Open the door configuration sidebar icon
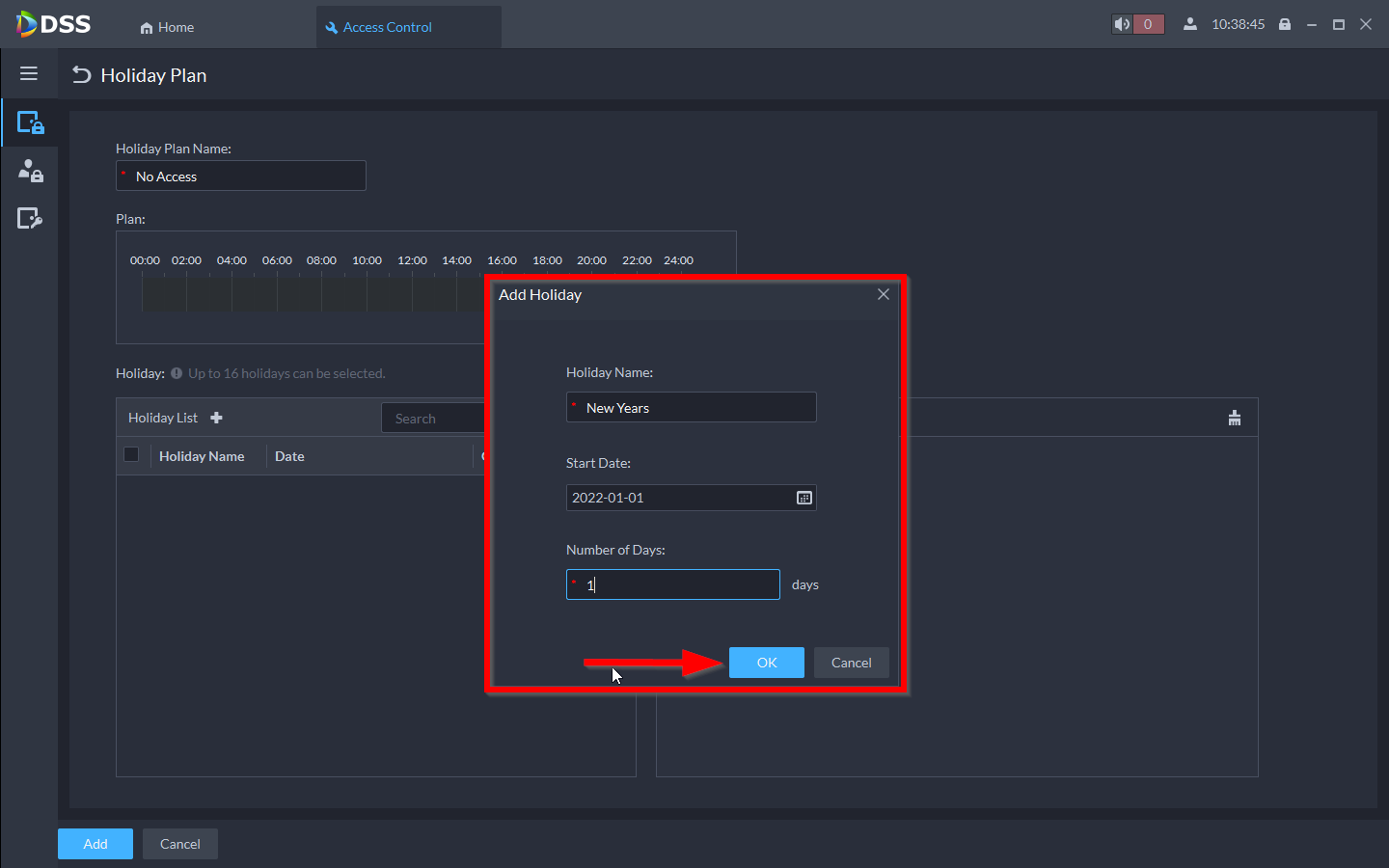The width and height of the screenshot is (1389, 868). [x=30, y=219]
